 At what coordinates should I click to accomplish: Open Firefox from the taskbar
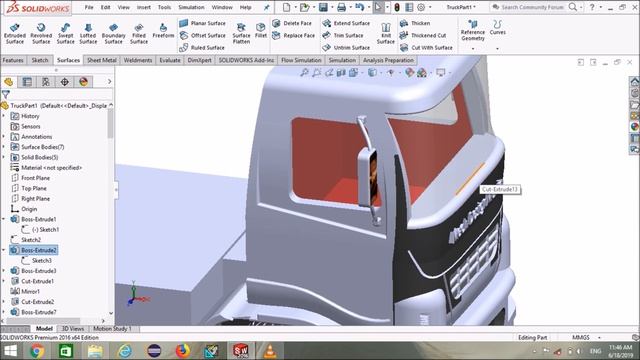click(x=183, y=351)
